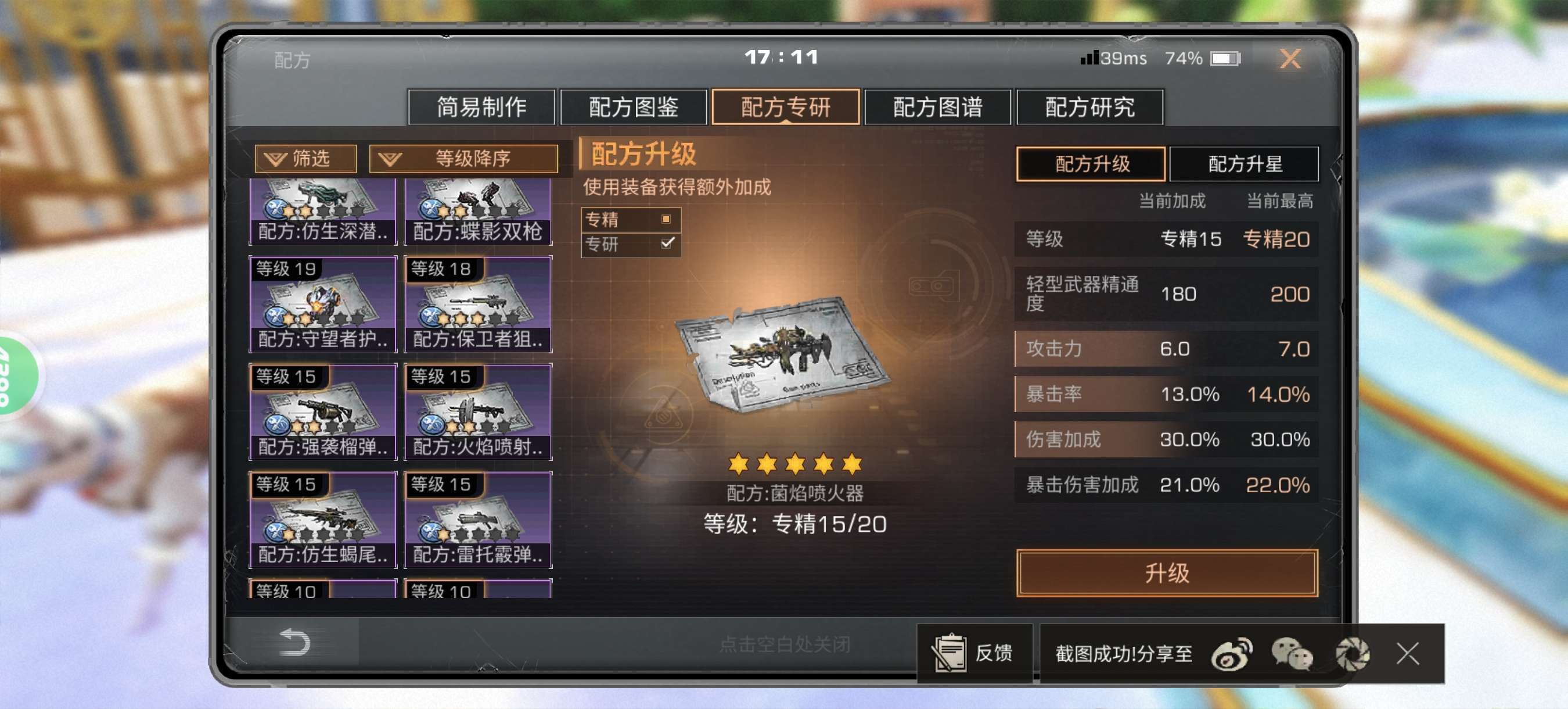Image resolution: width=1568 pixels, height=709 pixels.
Task: Switch to the 配方图鉴 tab
Action: (634, 107)
